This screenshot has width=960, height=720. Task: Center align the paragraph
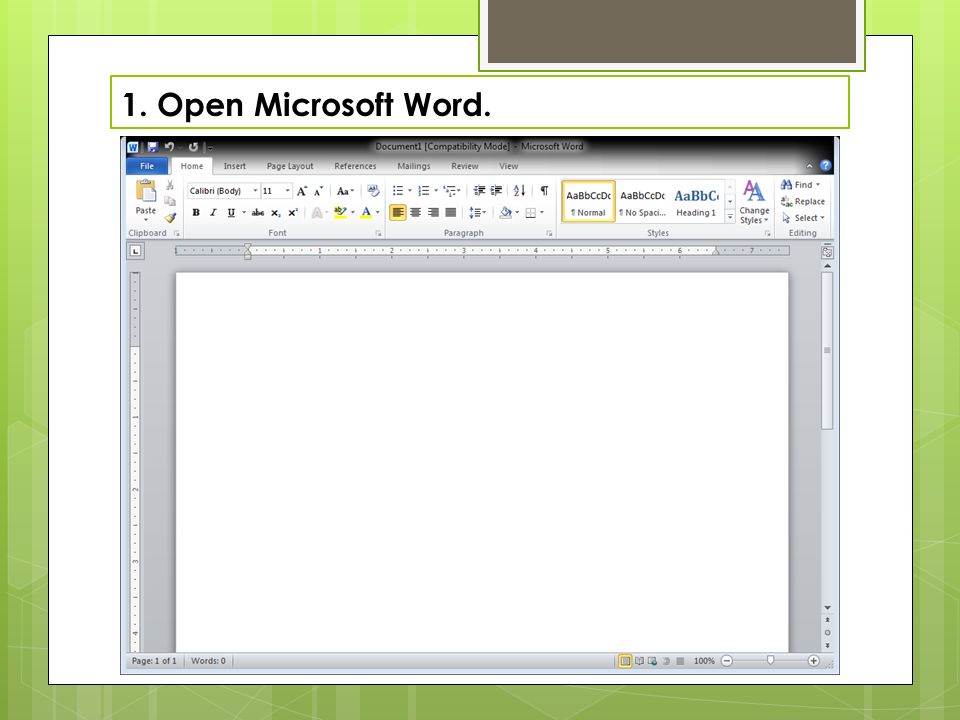pos(416,212)
